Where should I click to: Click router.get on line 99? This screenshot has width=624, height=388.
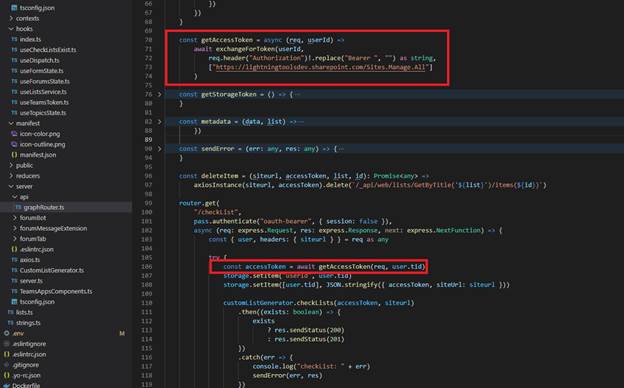197,203
